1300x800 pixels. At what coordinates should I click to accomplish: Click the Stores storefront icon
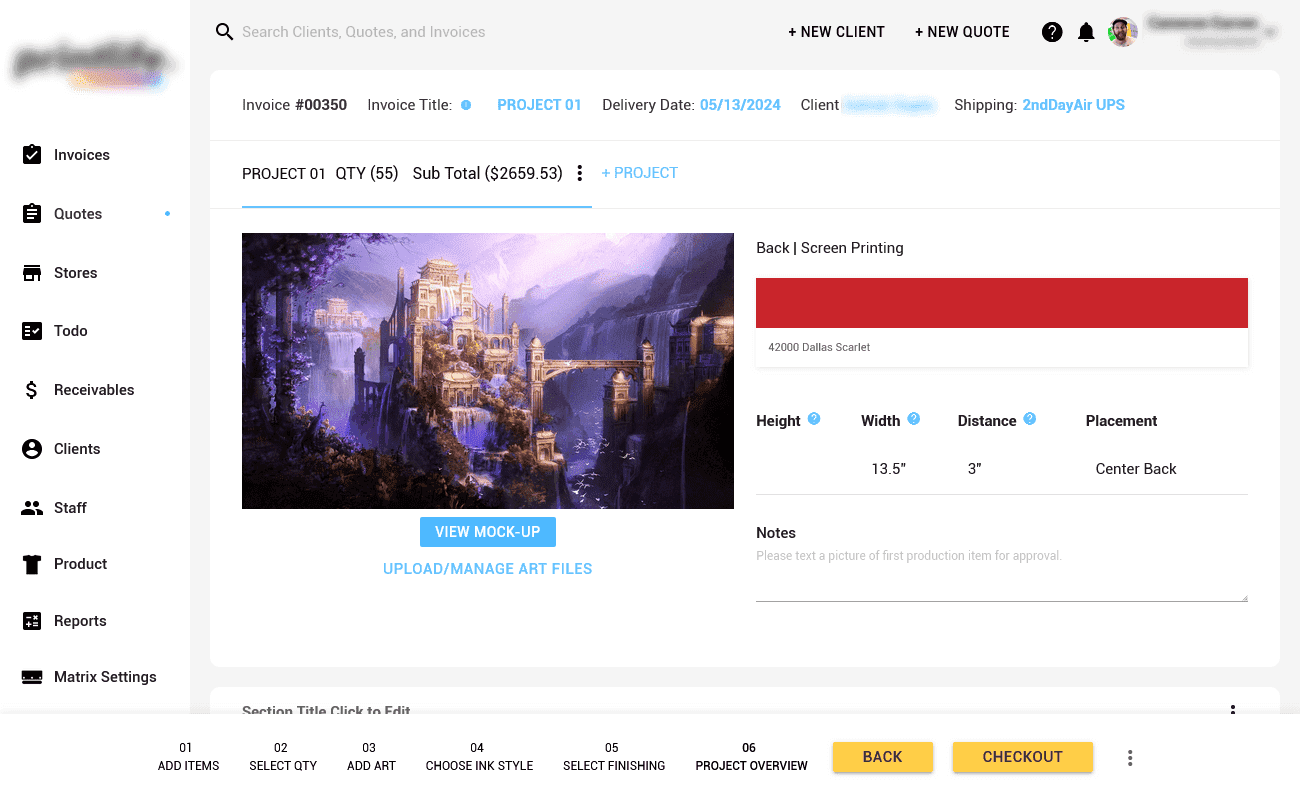pos(32,273)
